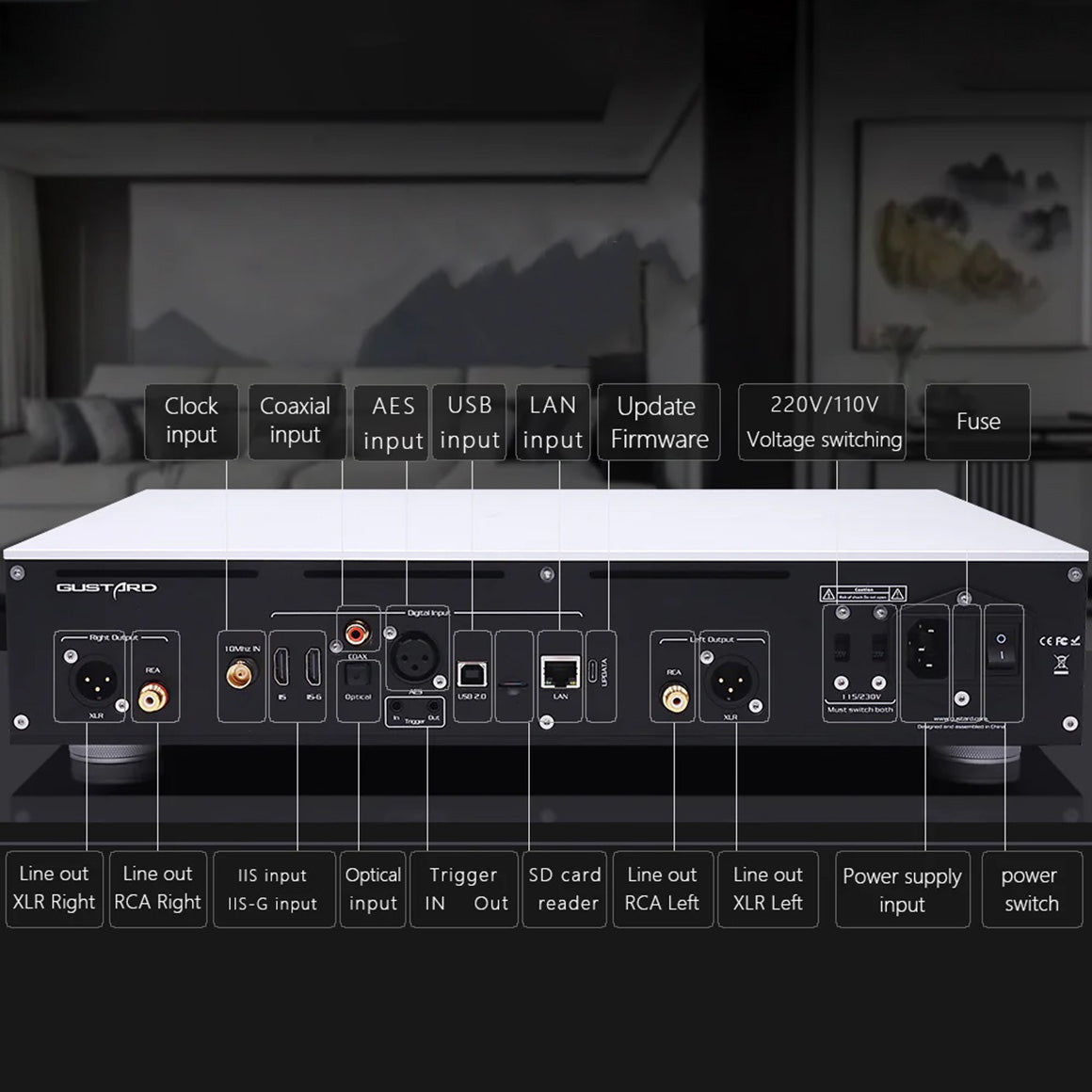Click the AC power inlet socket
The height and width of the screenshot is (1092, 1092).
[925, 646]
